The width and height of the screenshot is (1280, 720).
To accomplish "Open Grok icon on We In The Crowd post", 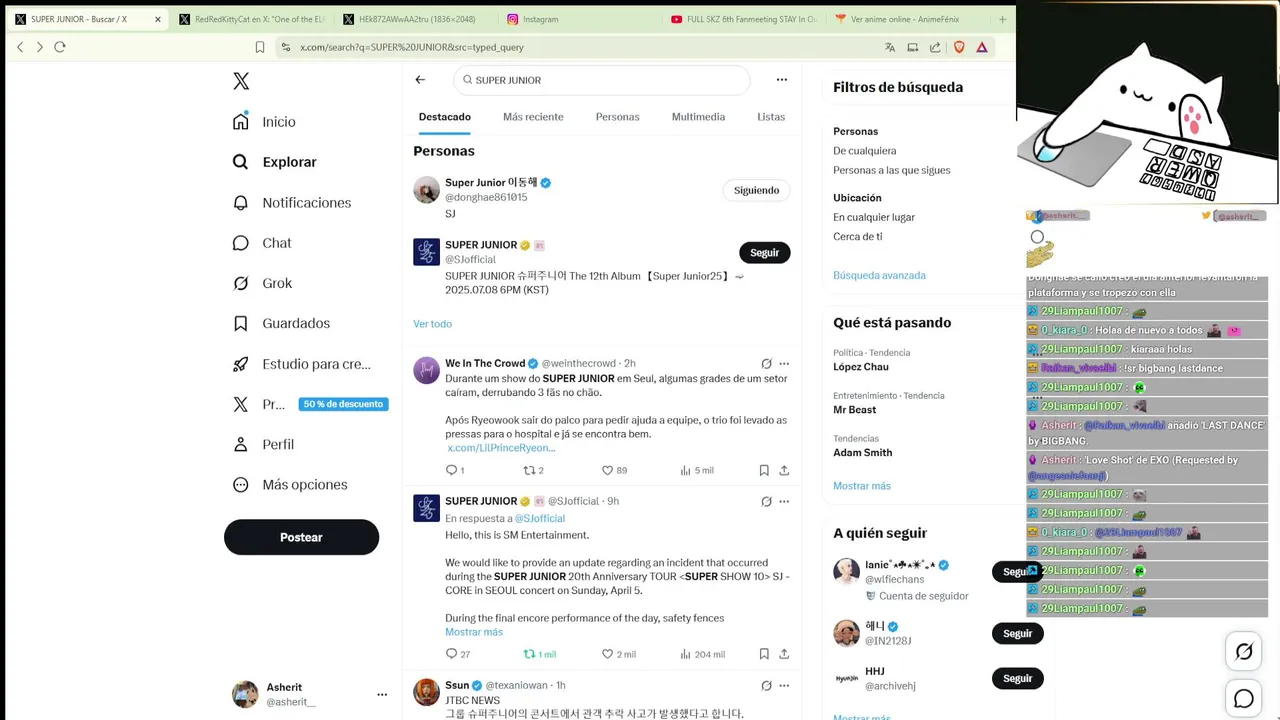I will [766, 364].
